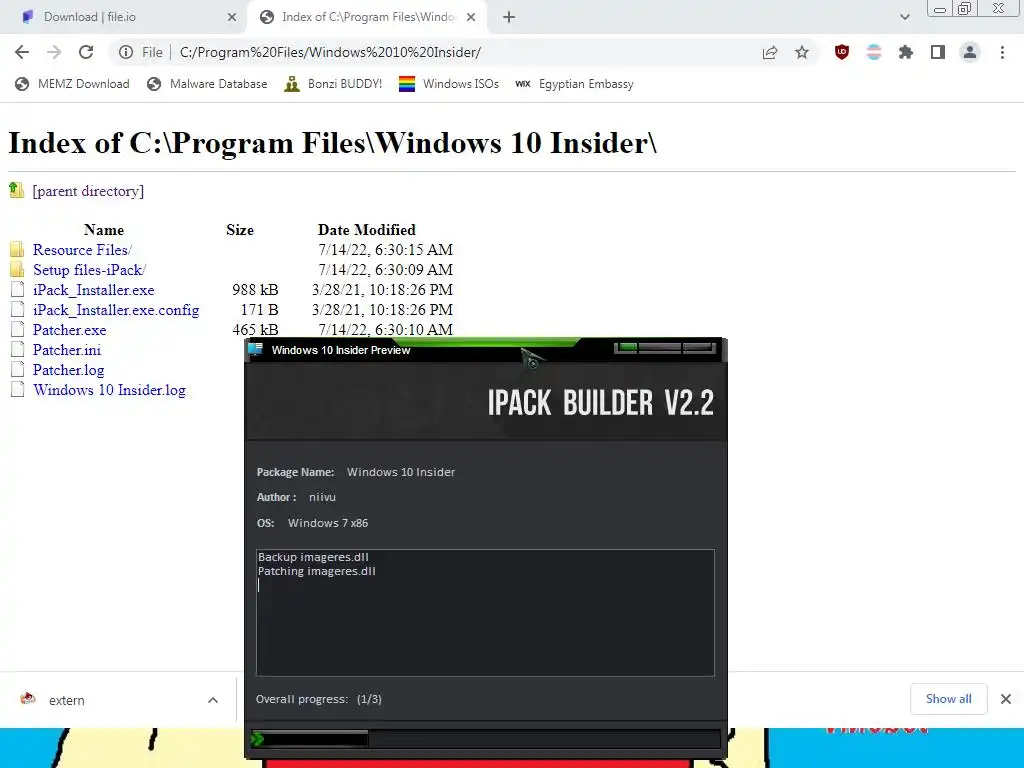Open iPack_Installer.exe.config file
This screenshot has width=1024, height=768.
[116, 310]
